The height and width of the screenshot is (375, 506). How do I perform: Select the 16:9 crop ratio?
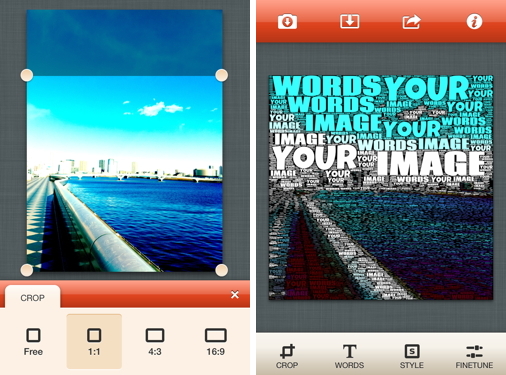coord(216,342)
